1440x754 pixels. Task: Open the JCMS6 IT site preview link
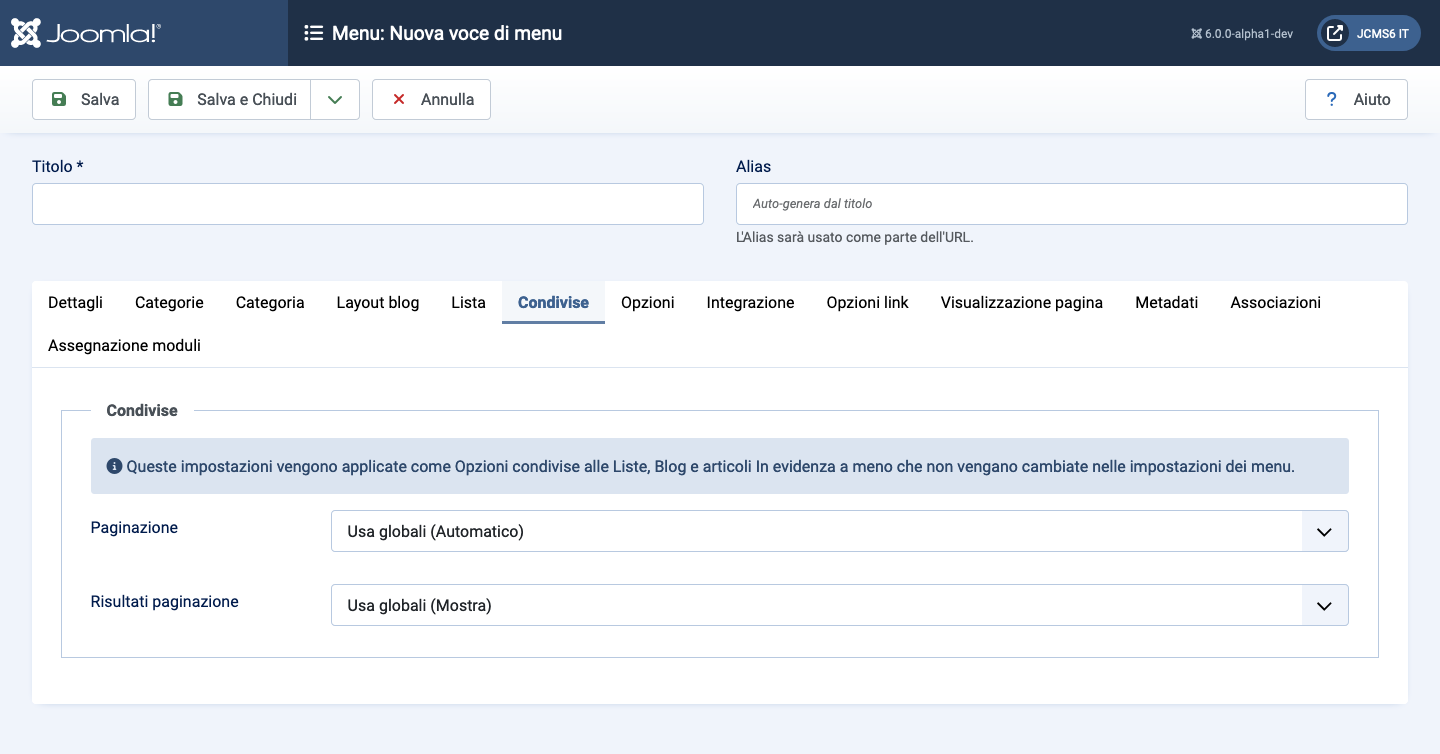1368,33
